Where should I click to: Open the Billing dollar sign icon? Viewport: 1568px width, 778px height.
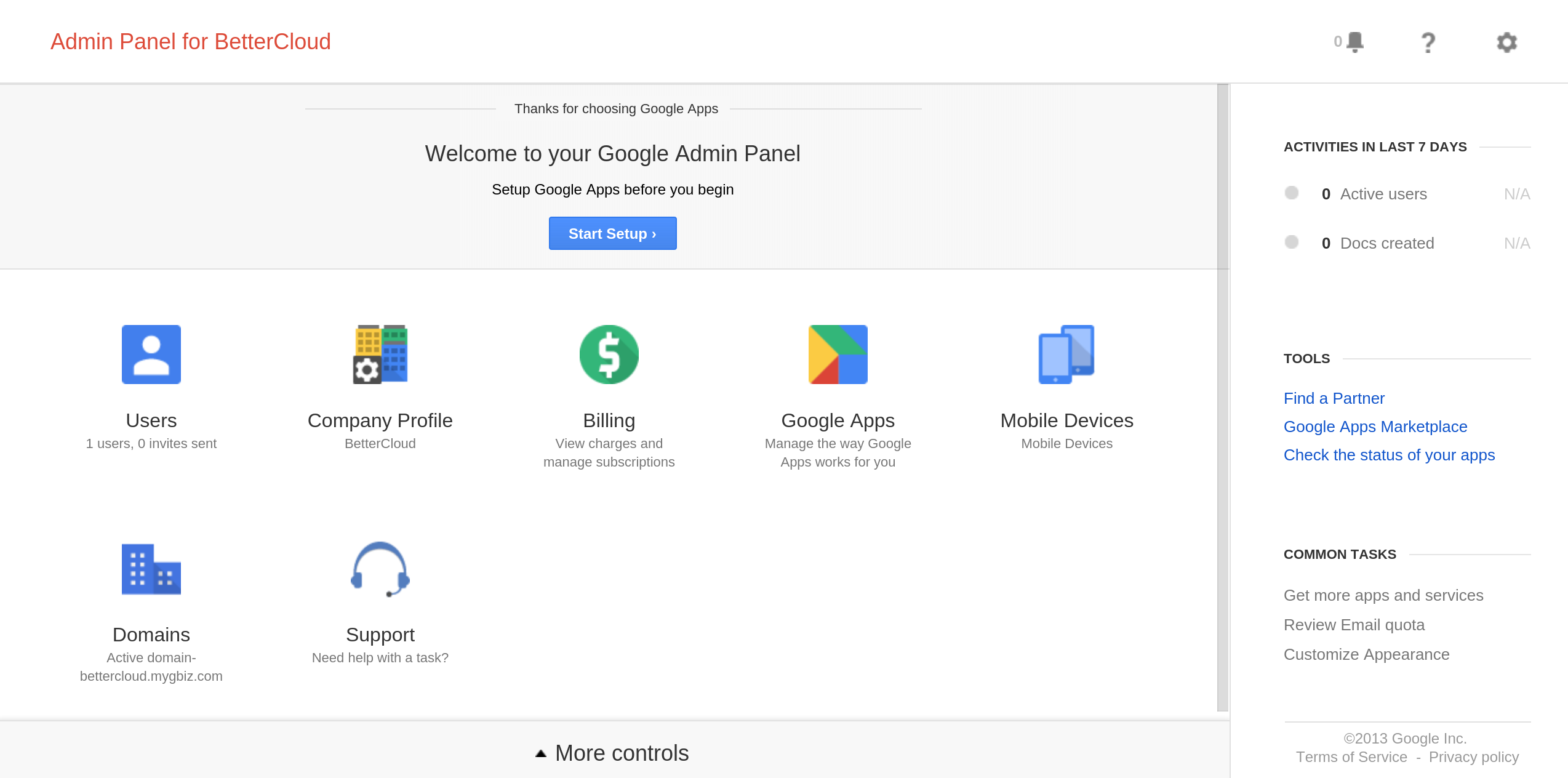pos(609,355)
